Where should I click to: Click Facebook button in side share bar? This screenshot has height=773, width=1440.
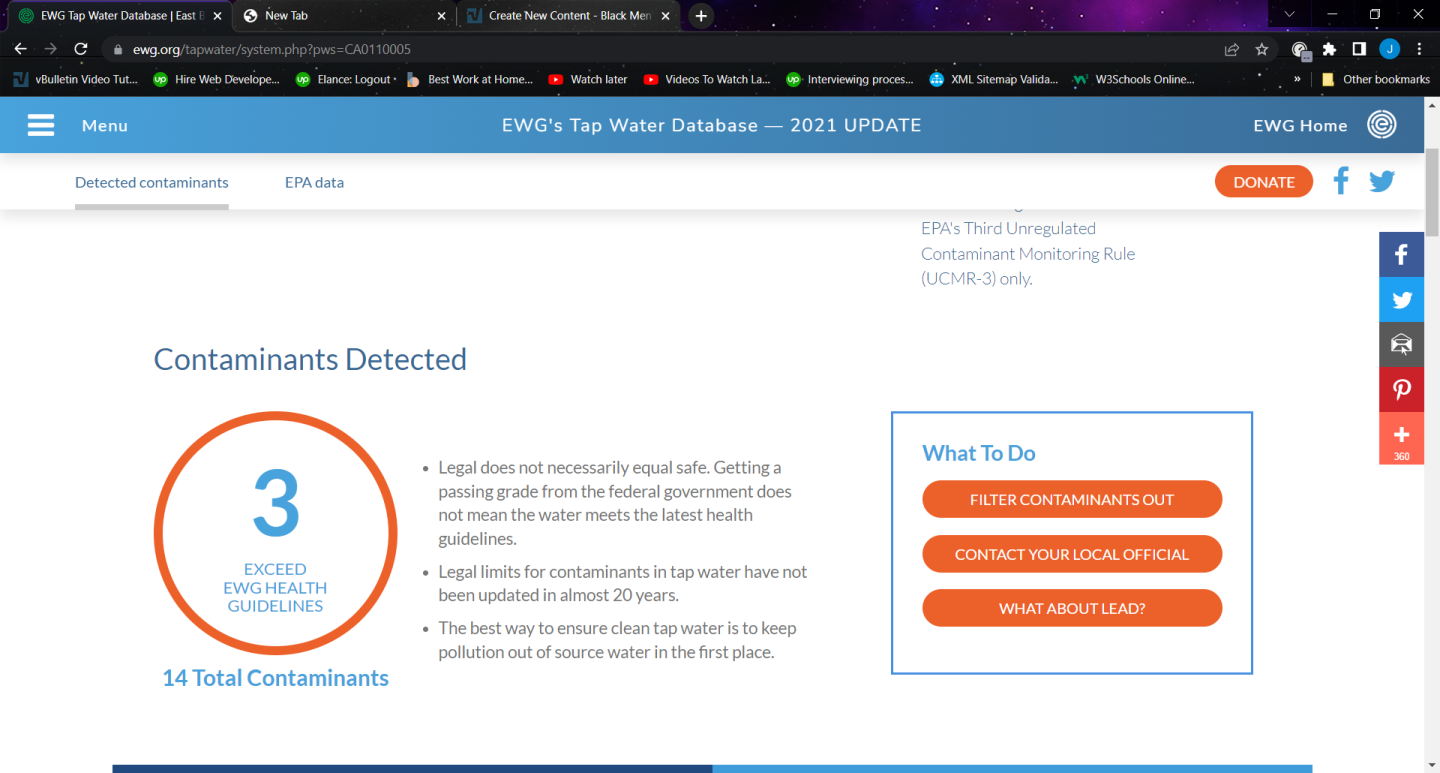[x=1401, y=255]
